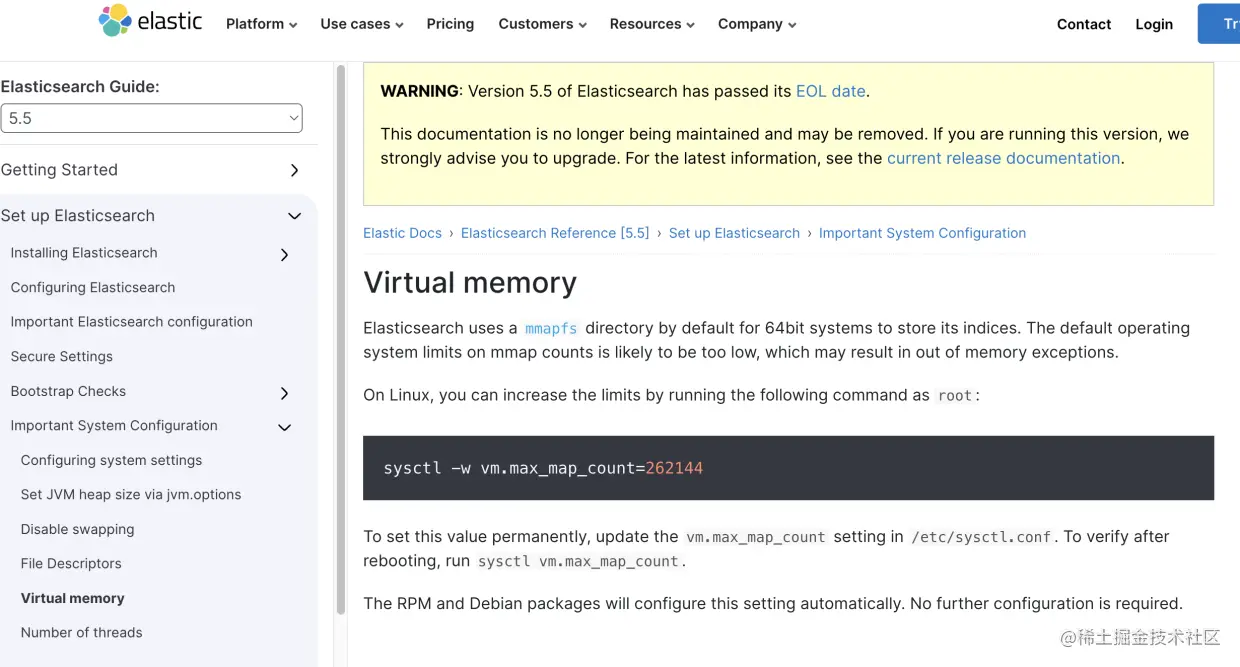Open File Descriptors page
1240x667 pixels.
tap(71, 563)
